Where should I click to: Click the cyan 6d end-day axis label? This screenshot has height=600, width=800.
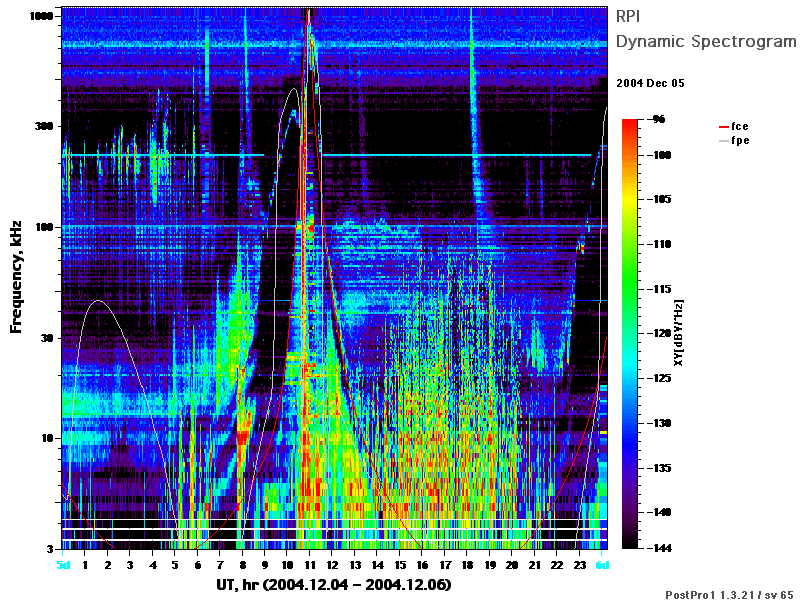603,565
